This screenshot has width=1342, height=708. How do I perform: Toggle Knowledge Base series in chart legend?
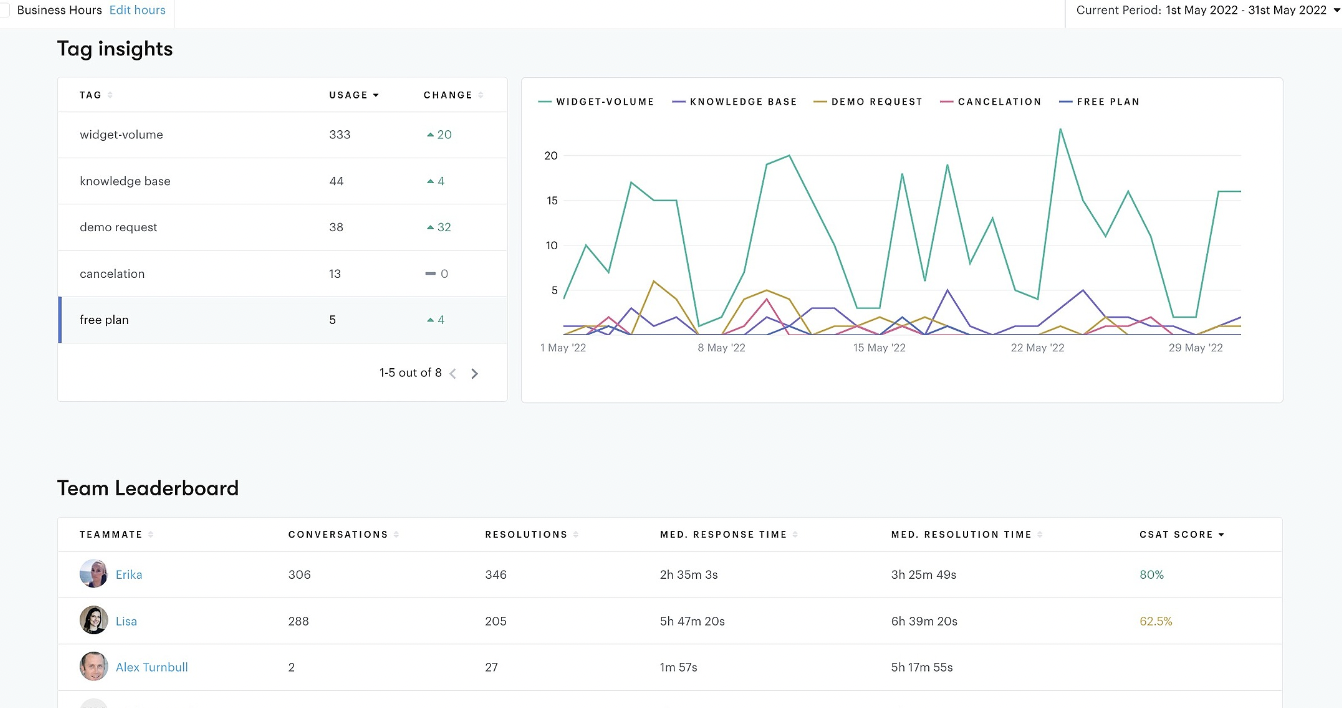734,102
